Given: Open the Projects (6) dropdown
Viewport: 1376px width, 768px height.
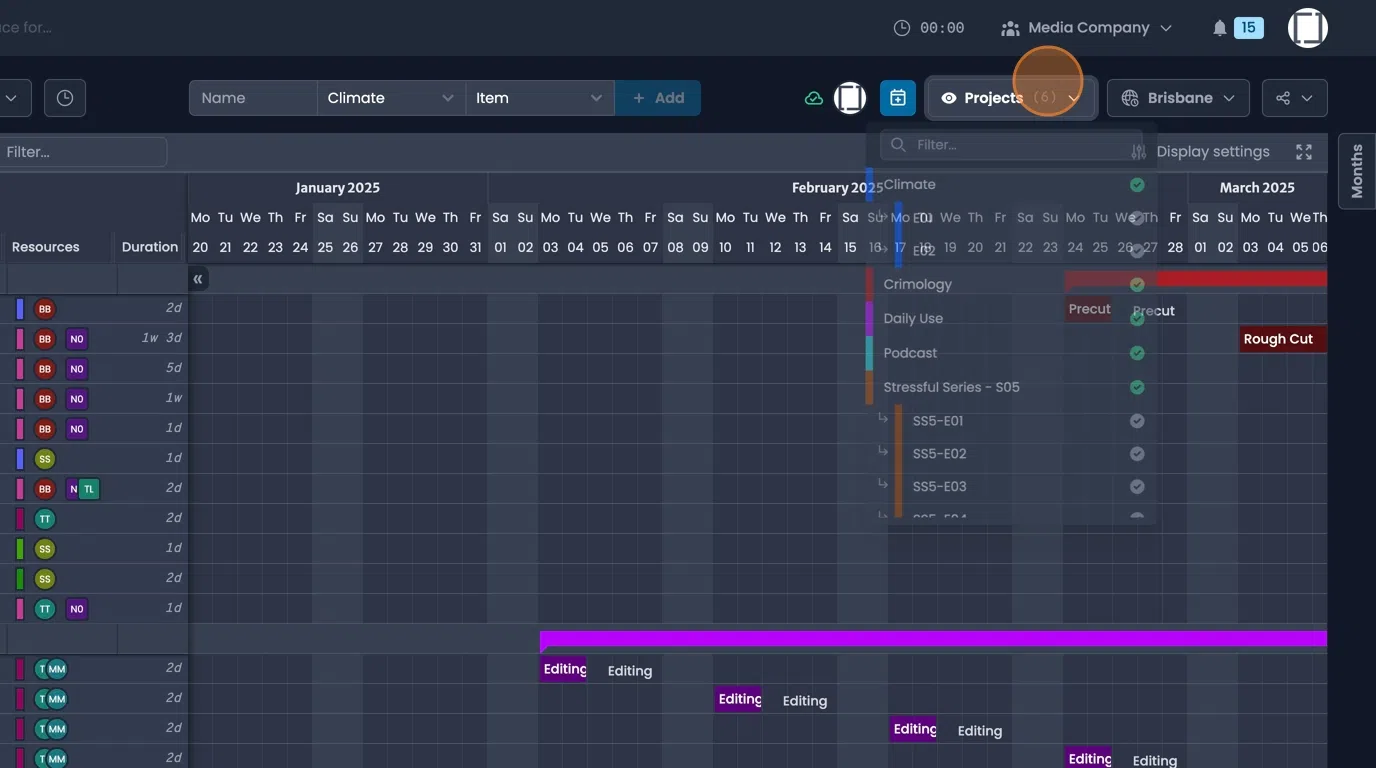Looking at the screenshot, I should 1010,98.
